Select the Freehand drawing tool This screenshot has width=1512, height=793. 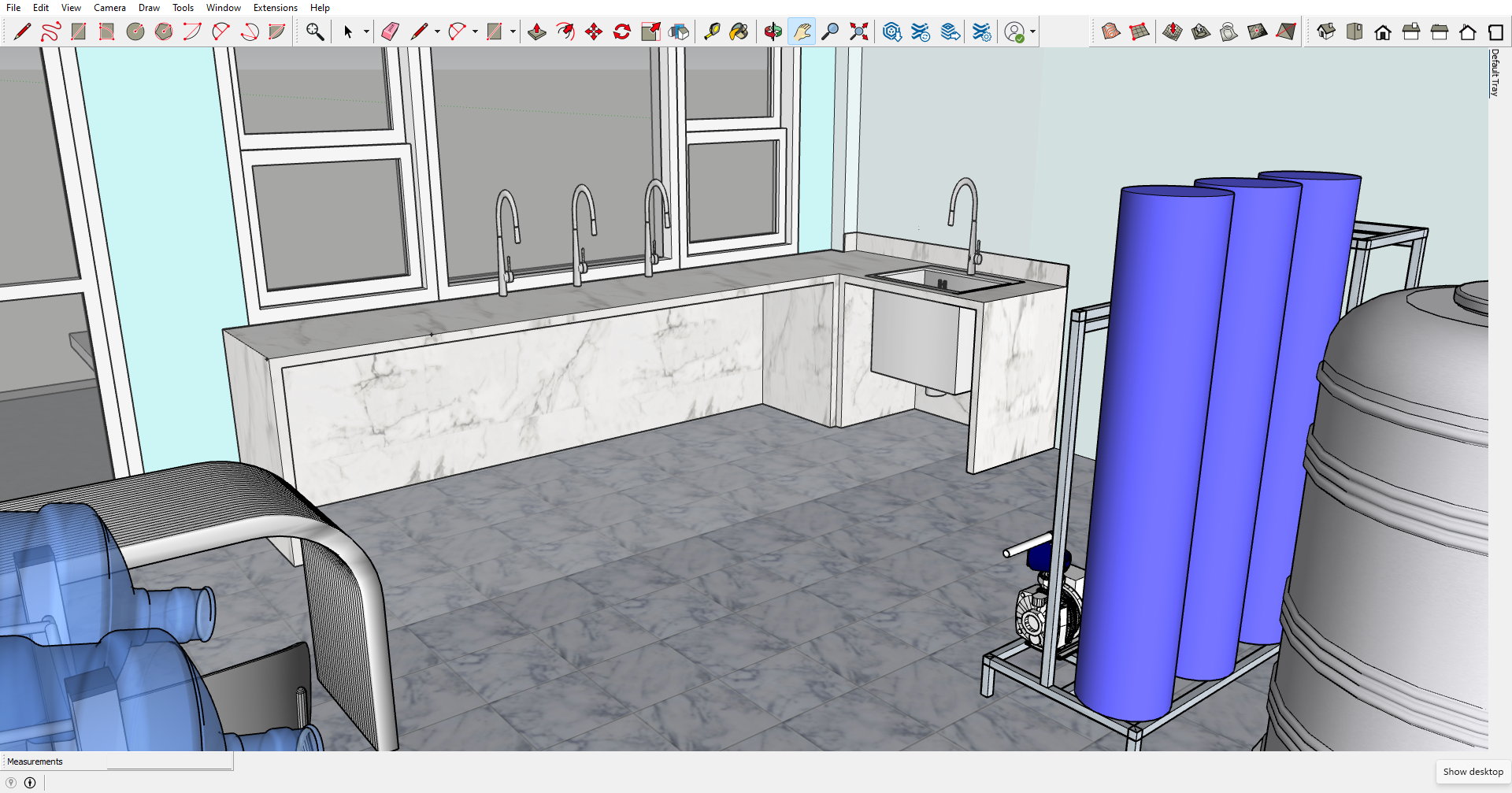(50, 31)
